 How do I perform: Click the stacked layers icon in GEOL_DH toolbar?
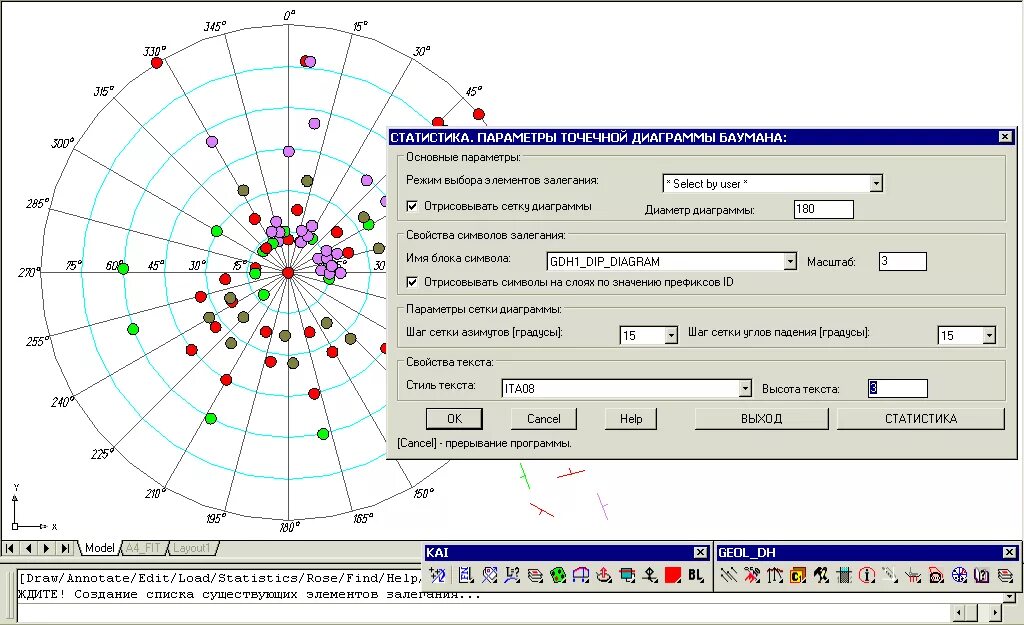(1005, 575)
